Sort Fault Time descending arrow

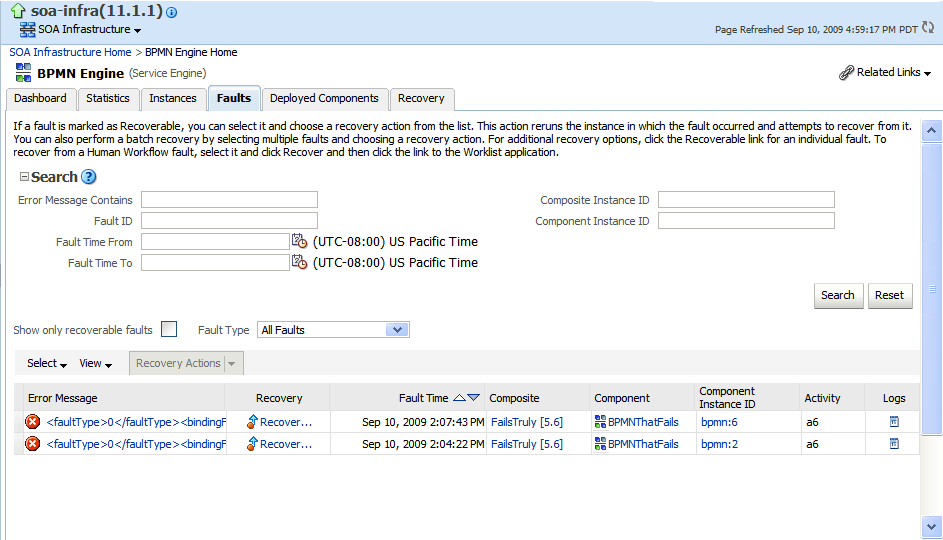[473, 397]
